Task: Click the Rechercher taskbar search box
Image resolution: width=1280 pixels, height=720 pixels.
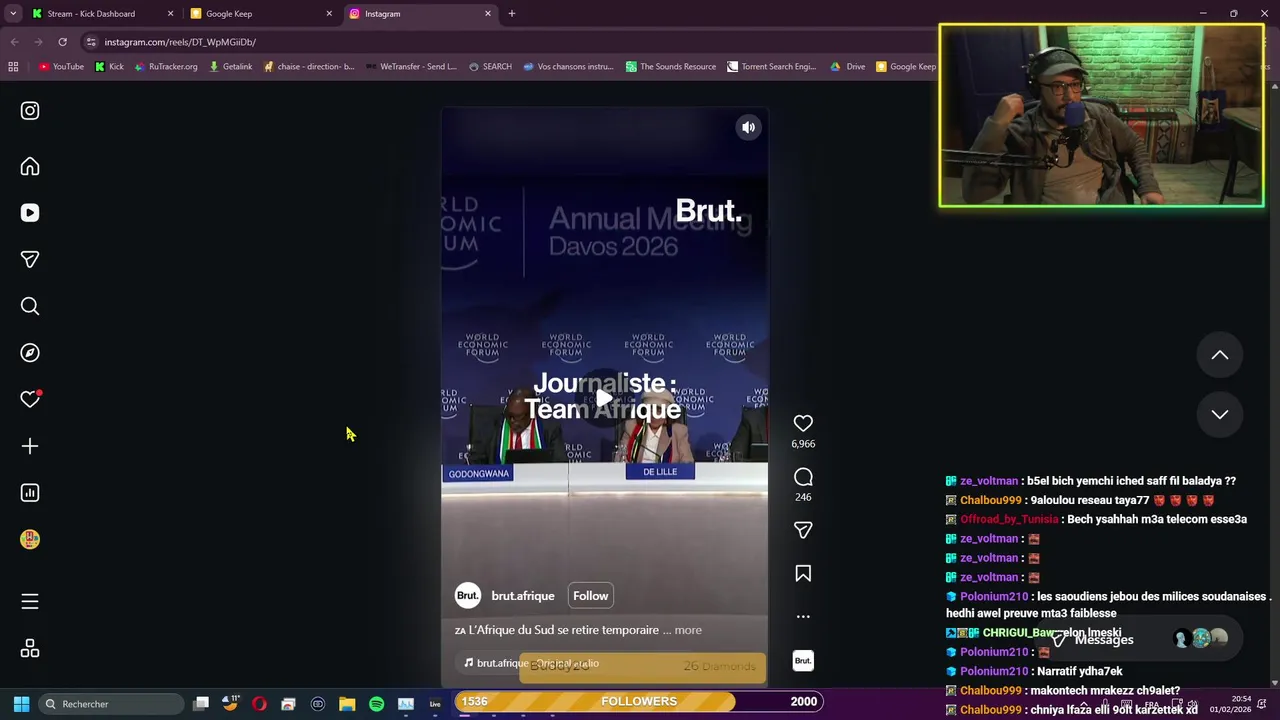Action: (110, 704)
